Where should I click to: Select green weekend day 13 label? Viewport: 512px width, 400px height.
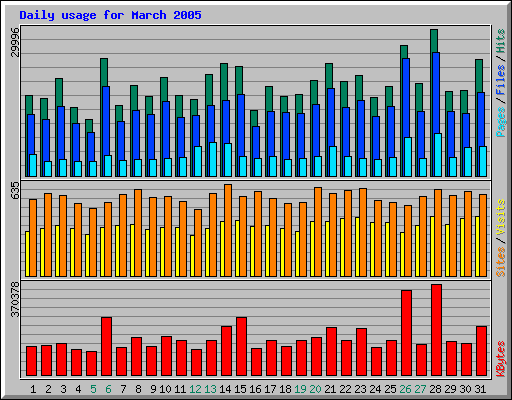coord(210,389)
